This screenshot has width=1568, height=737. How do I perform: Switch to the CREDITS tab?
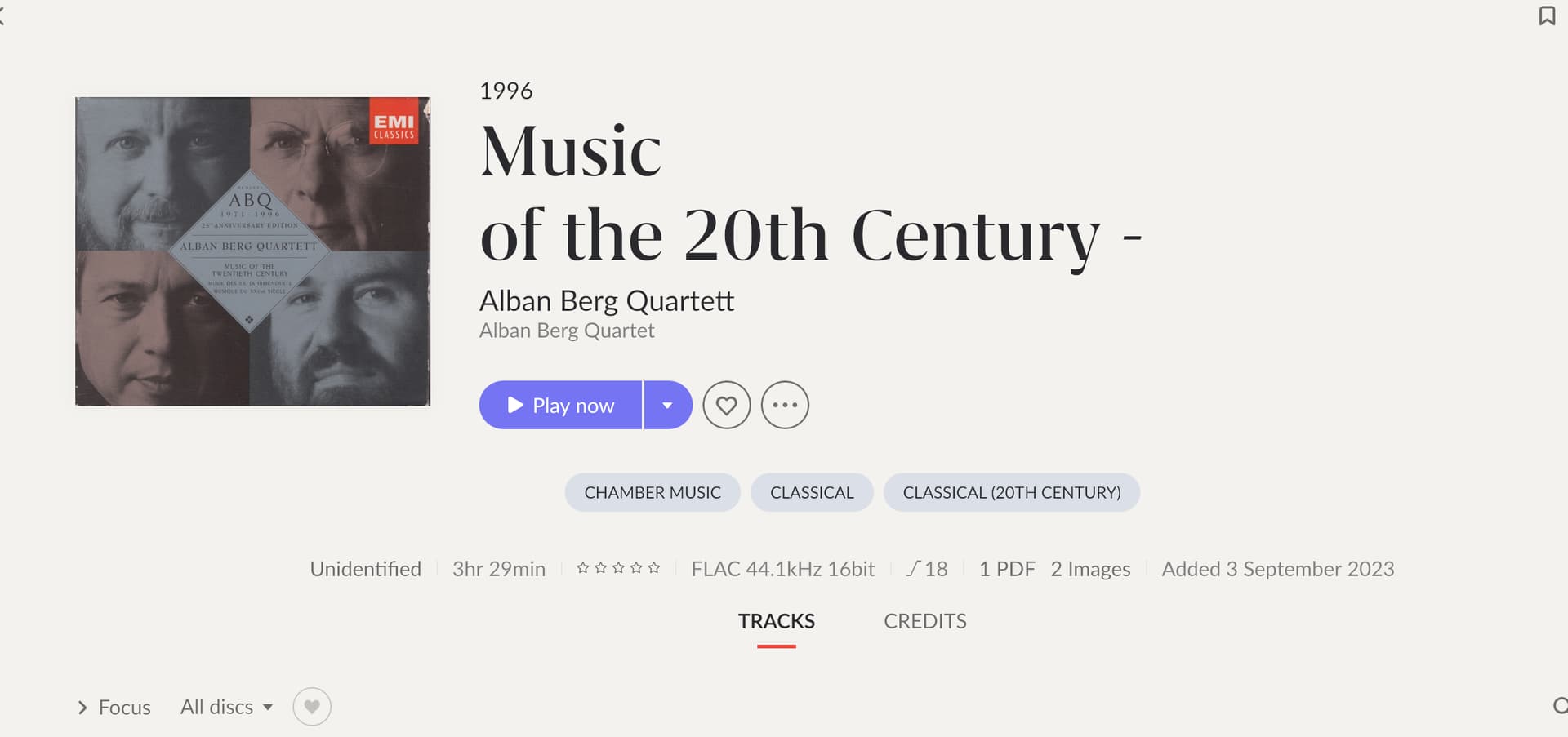(924, 621)
